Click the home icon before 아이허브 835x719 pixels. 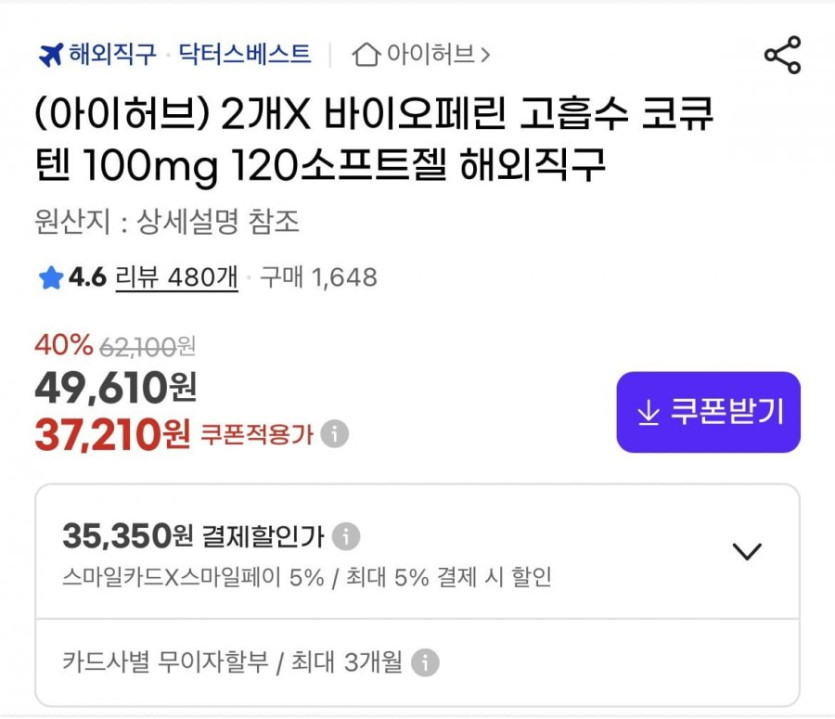pos(366,54)
